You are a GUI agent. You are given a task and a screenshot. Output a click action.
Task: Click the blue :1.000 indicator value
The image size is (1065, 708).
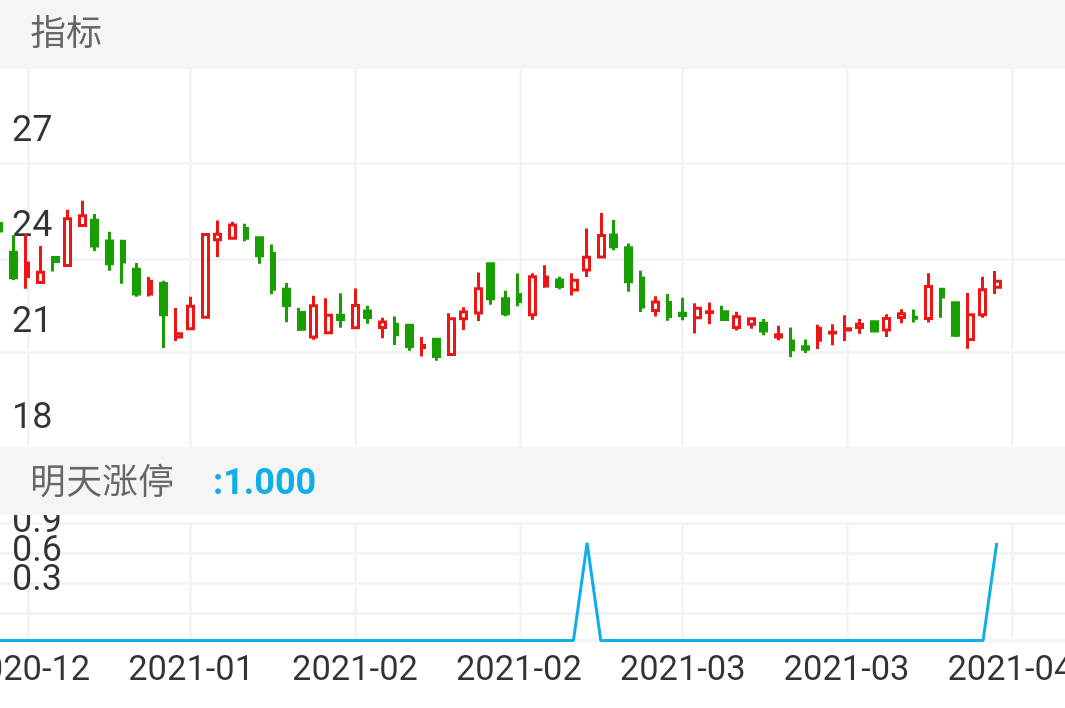click(x=264, y=481)
